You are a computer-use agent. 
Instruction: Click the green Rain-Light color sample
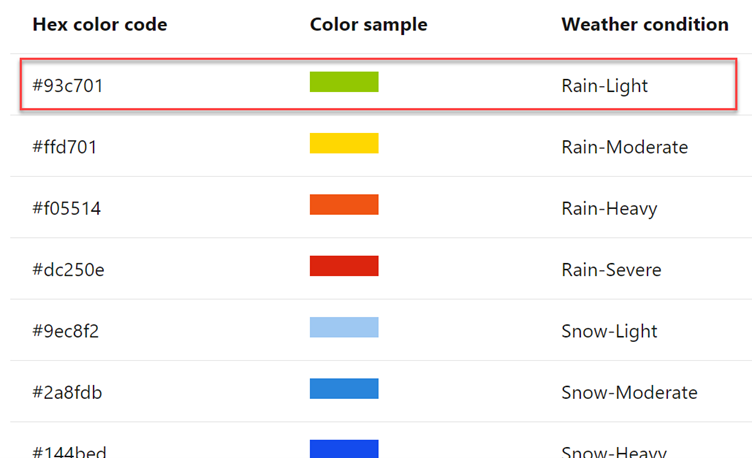344,82
